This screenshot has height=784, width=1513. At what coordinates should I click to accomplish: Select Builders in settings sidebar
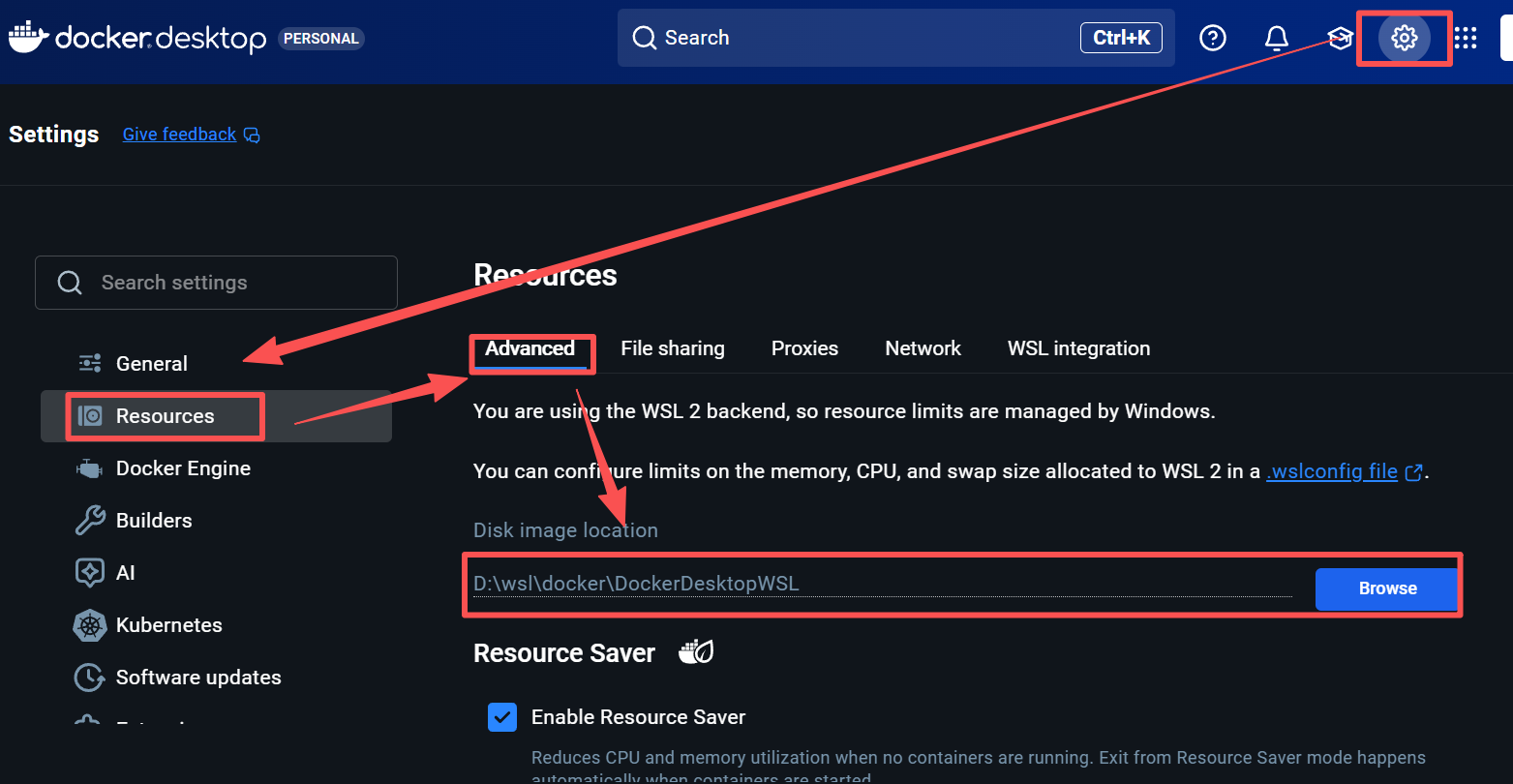(x=216, y=521)
